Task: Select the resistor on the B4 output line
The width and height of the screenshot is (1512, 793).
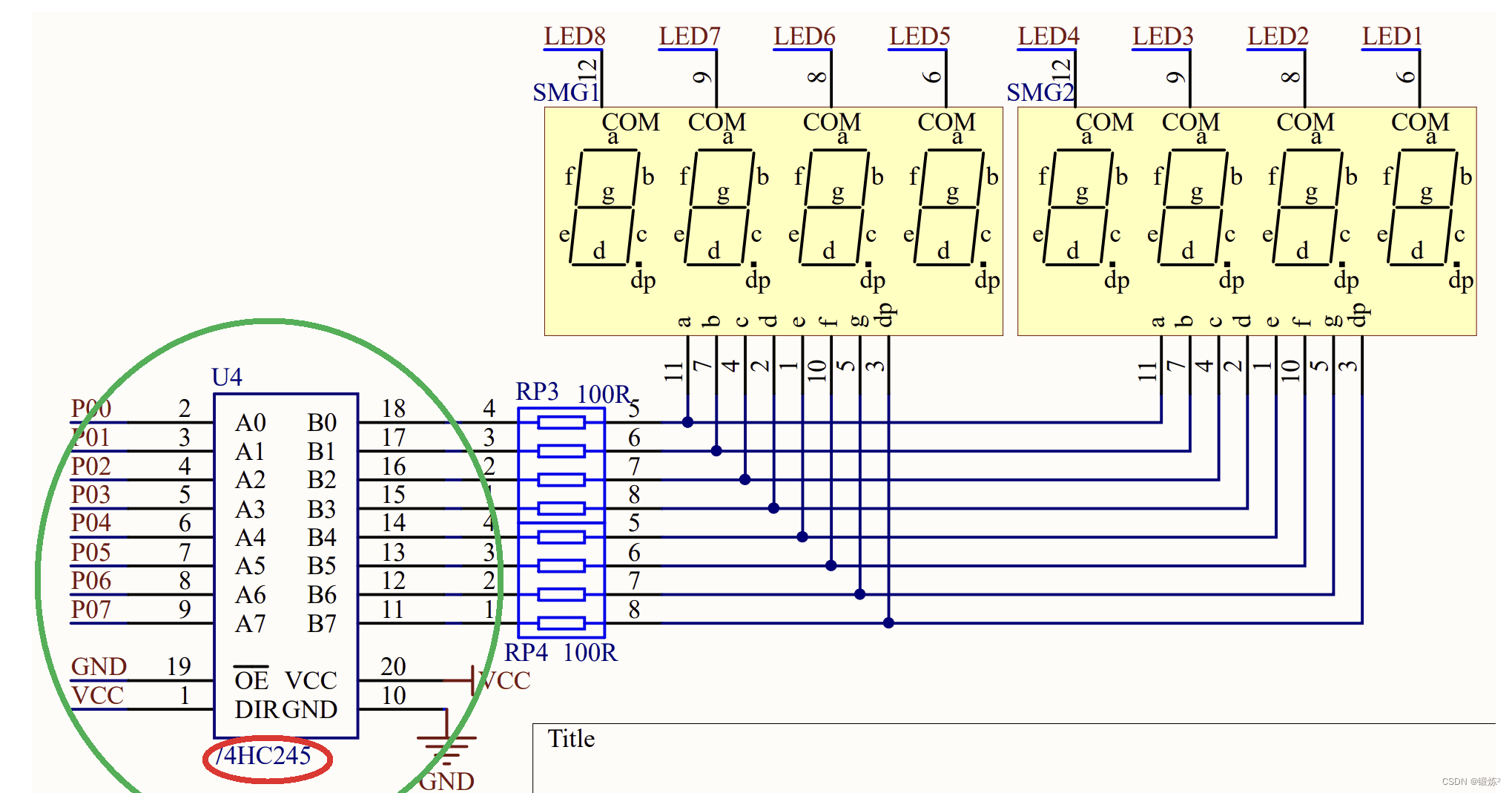Action: (x=561, y=537)
